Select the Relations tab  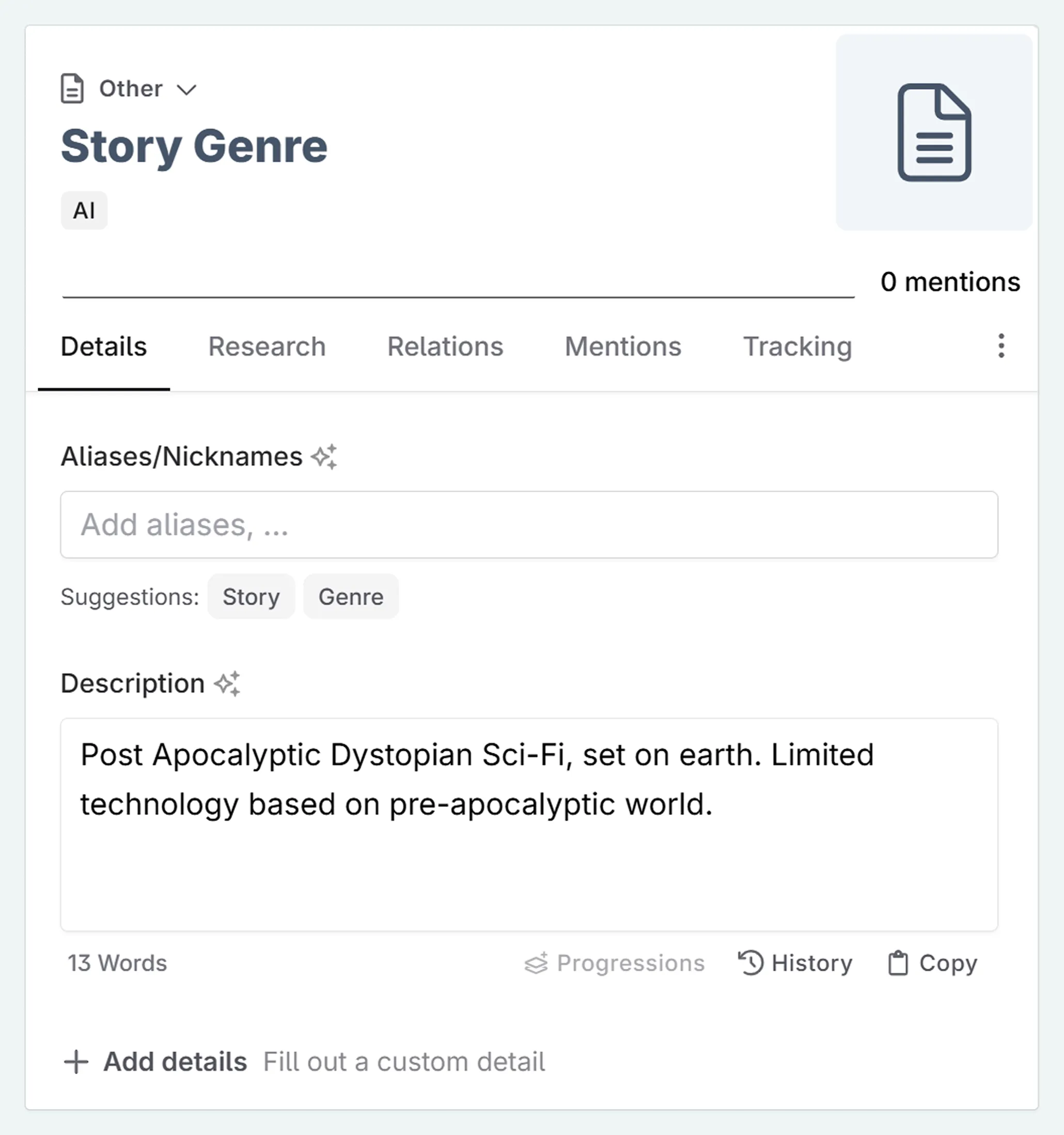[x=445, y=346]
